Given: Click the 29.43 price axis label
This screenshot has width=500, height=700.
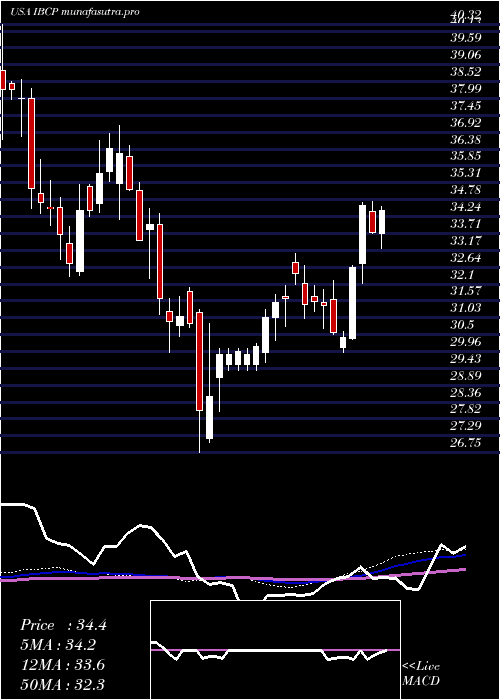Looking at the screenshot, I should [x=466, y=359].
